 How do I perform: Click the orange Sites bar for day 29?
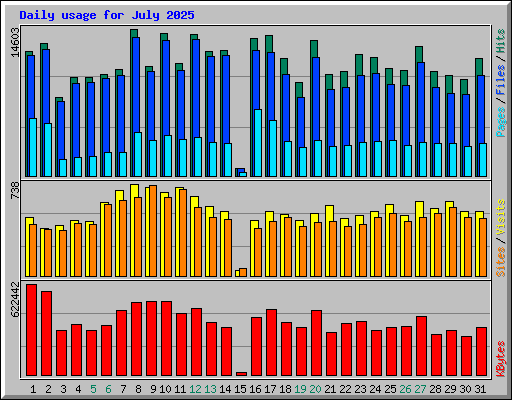pyautogui.click(x=453, y=242)
